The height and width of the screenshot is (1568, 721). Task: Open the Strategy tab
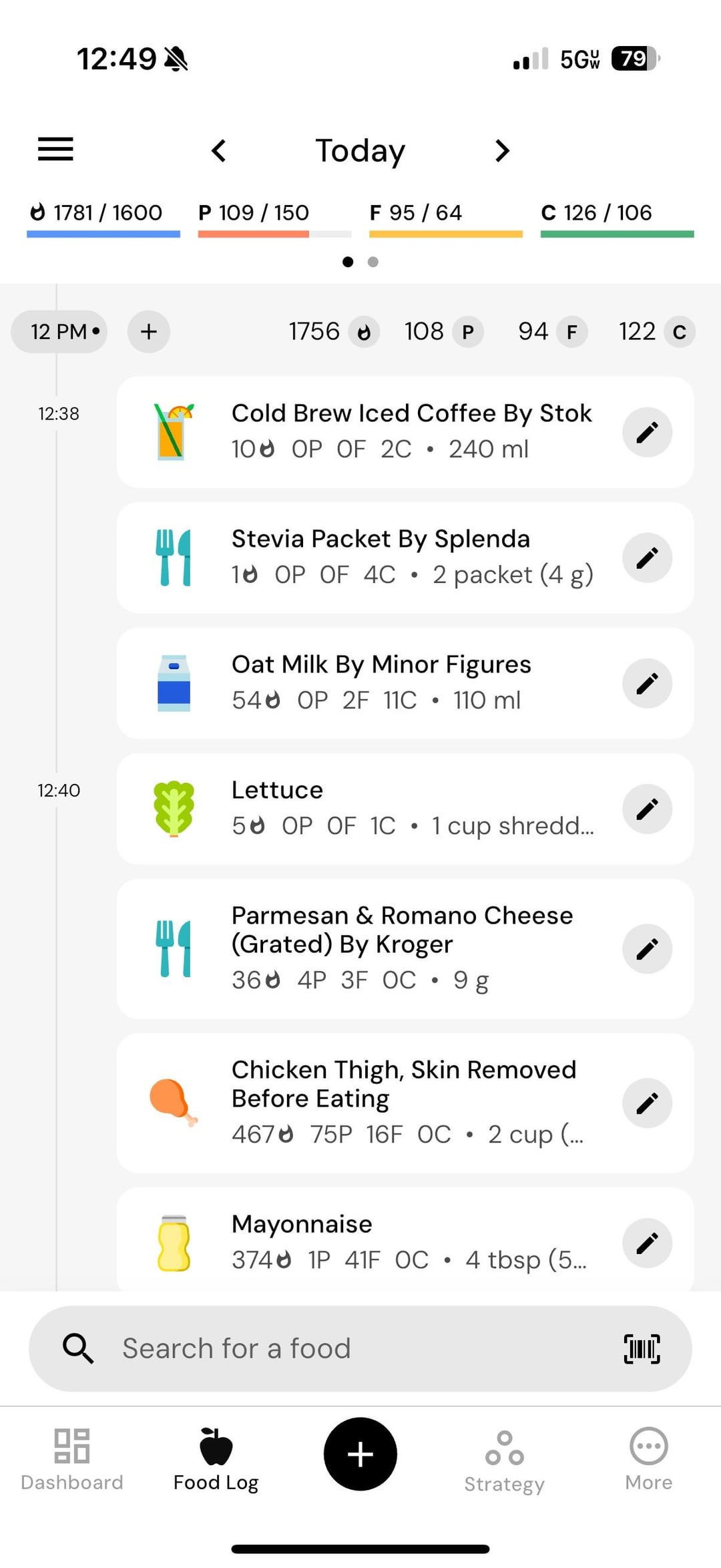(504, 1460)
